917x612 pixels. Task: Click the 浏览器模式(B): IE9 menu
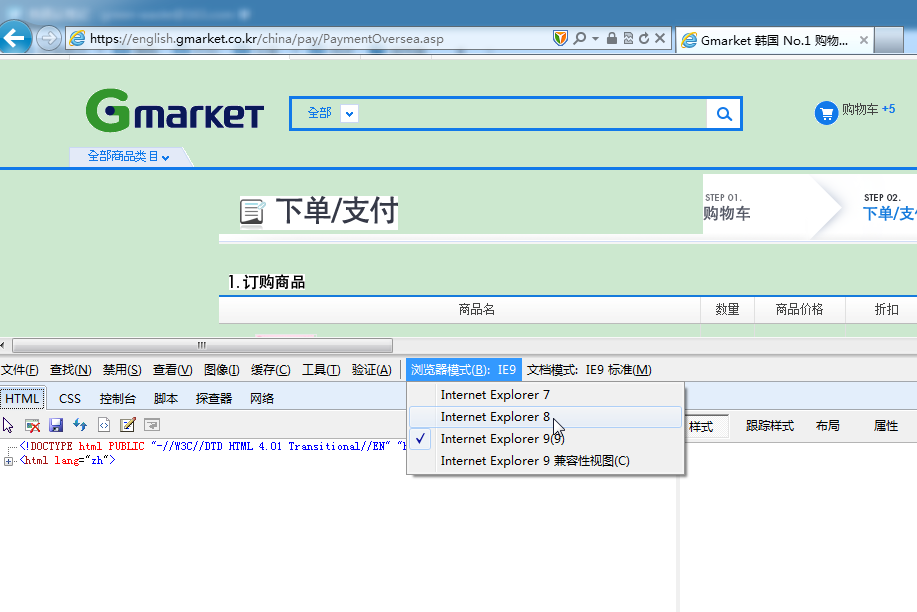click(464, 370)
